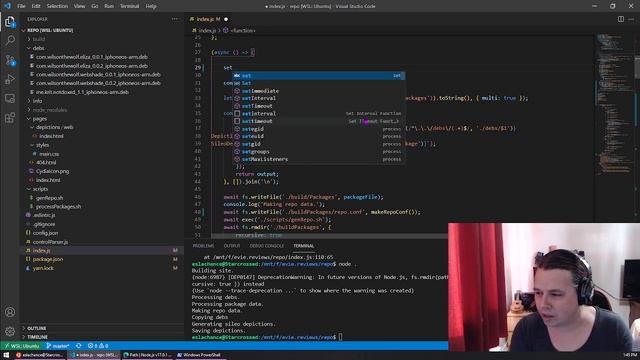Choose setMaxListeners from the suggestion list
This screenshot has width=640, height=360.
[x=319, y=160]
